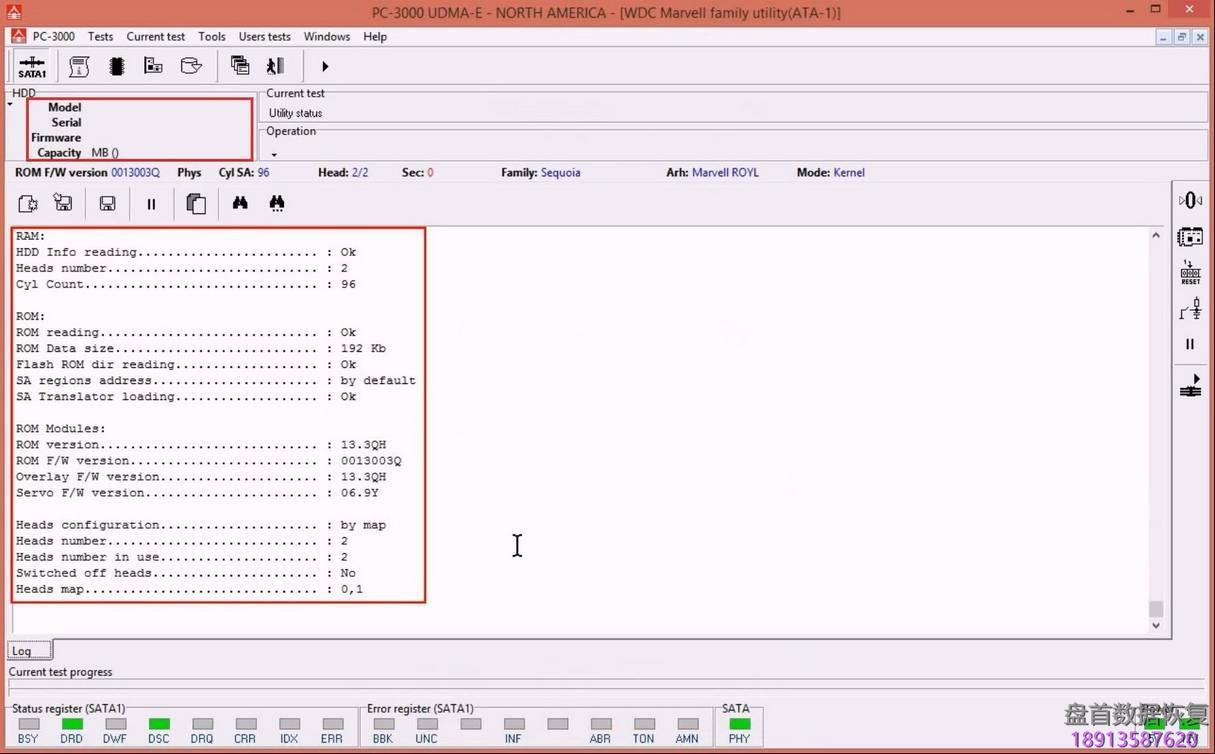
Task: Pause logging with the pause icon
Action: (151, 203)
